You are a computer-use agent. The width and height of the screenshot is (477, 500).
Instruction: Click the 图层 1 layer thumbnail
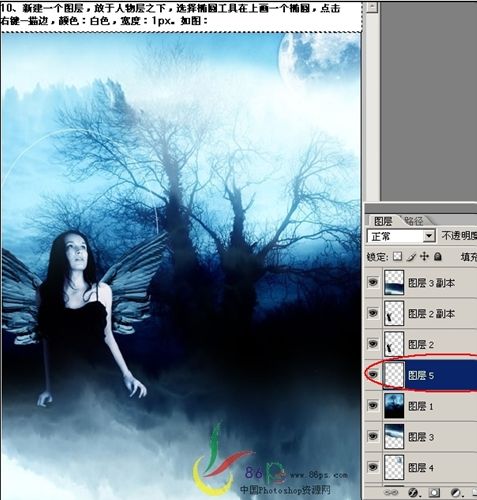coord(394,406)
